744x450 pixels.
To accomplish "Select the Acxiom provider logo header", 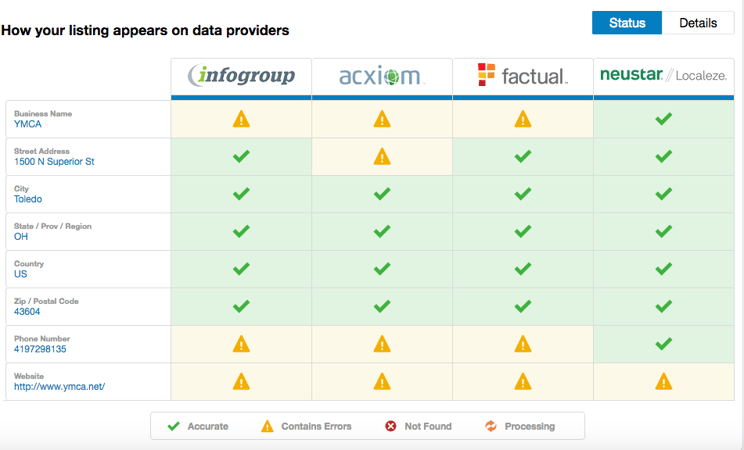I will (x=382, y=76).
